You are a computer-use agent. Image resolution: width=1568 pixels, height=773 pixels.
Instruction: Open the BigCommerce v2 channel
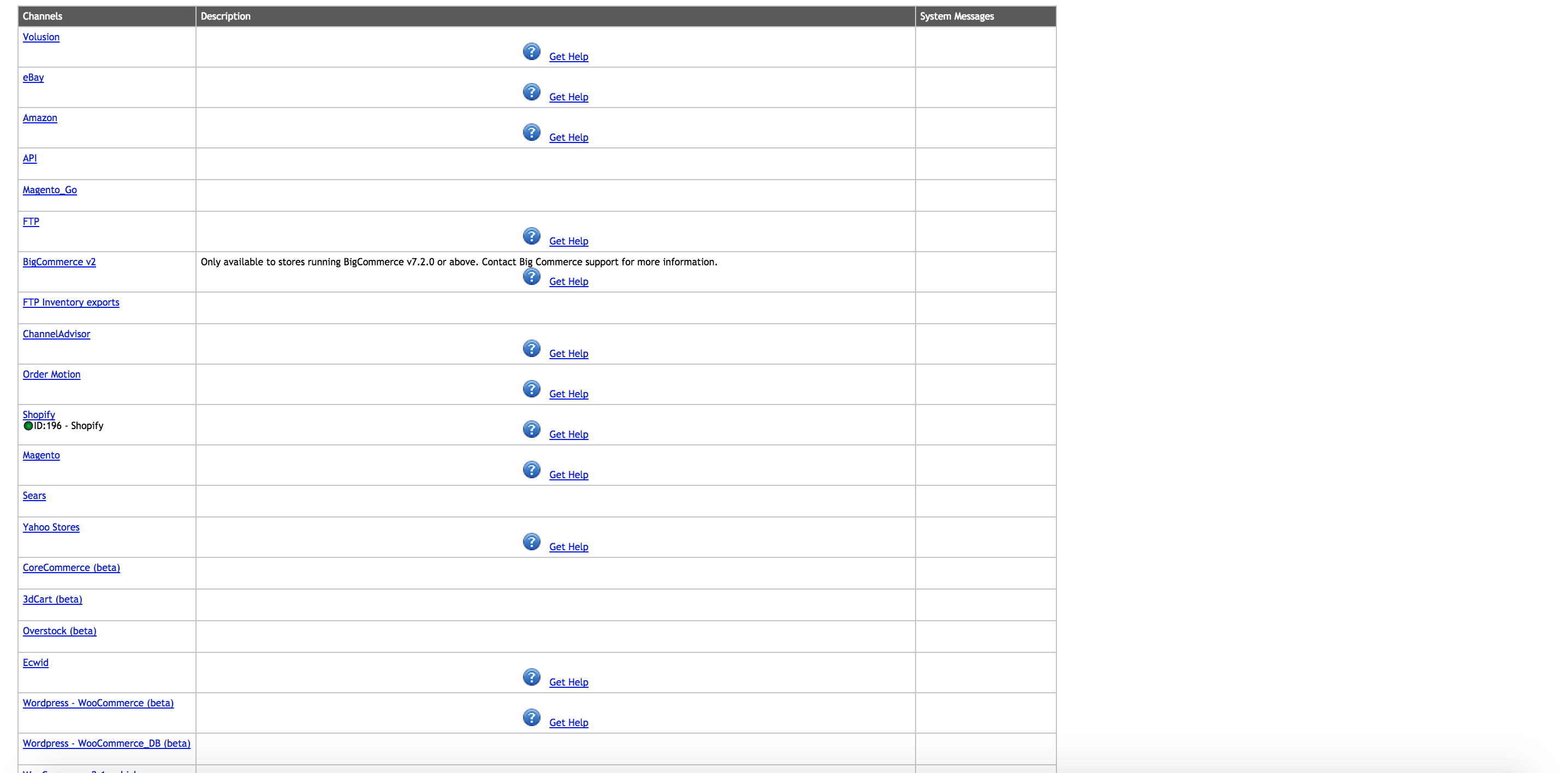point(59,263)
